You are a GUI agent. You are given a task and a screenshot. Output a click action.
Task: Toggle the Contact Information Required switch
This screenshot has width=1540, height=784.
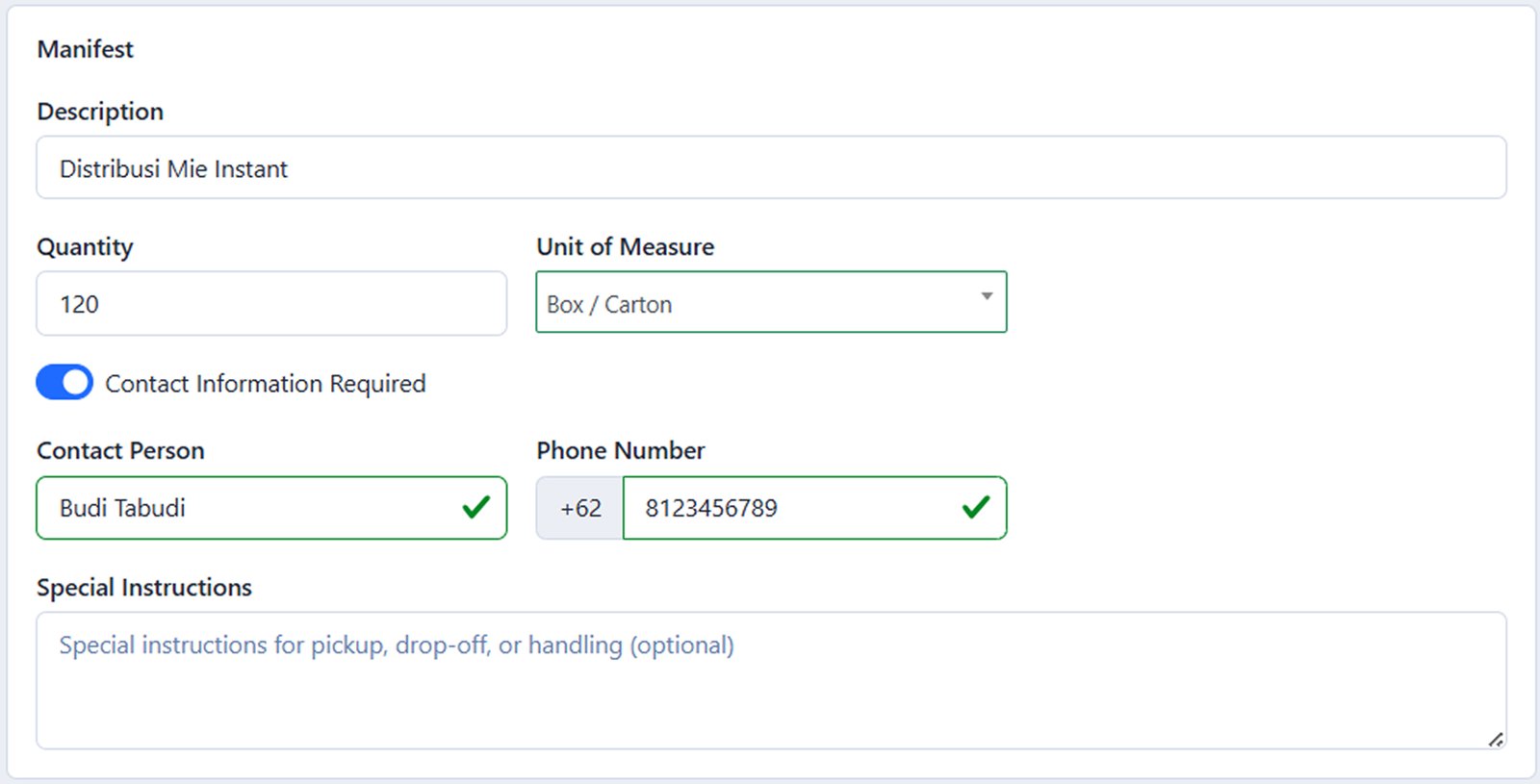pos(64,382)
